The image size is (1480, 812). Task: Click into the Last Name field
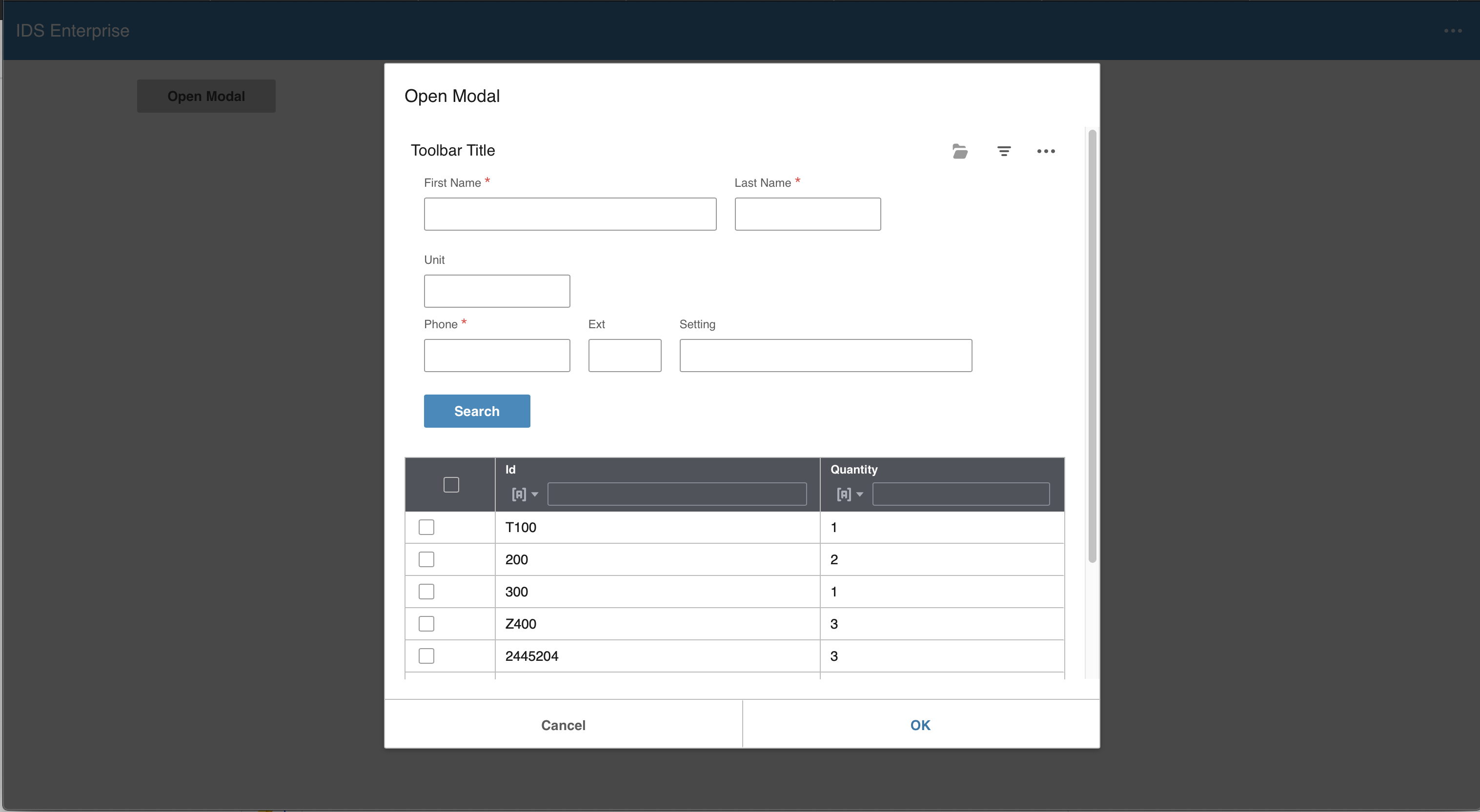tap(807, 214)
